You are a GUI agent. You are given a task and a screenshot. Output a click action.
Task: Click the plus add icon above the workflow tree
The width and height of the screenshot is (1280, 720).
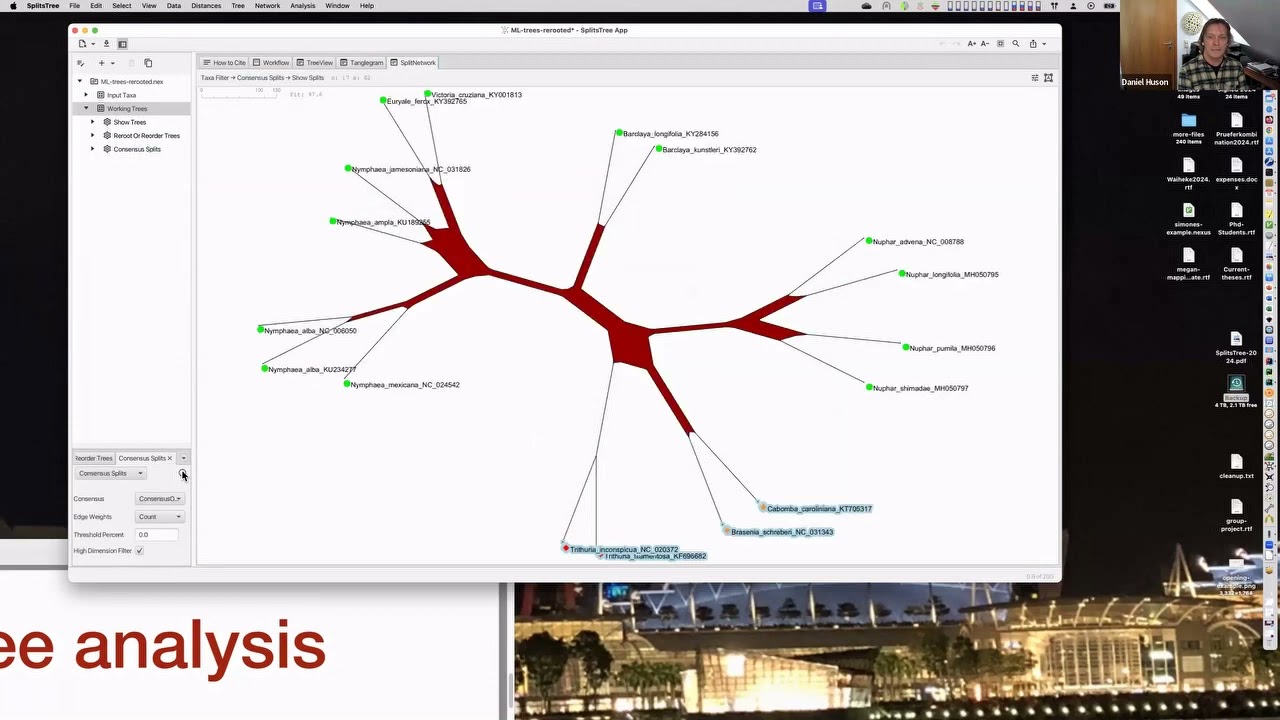click(x=101, y=63)
